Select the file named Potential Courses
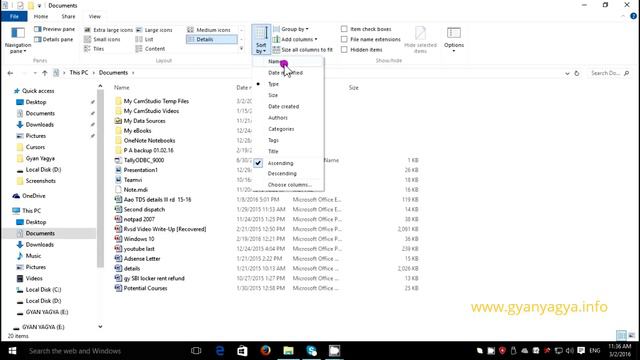This screenshot has height=360, width=640. tap(145, 288)
